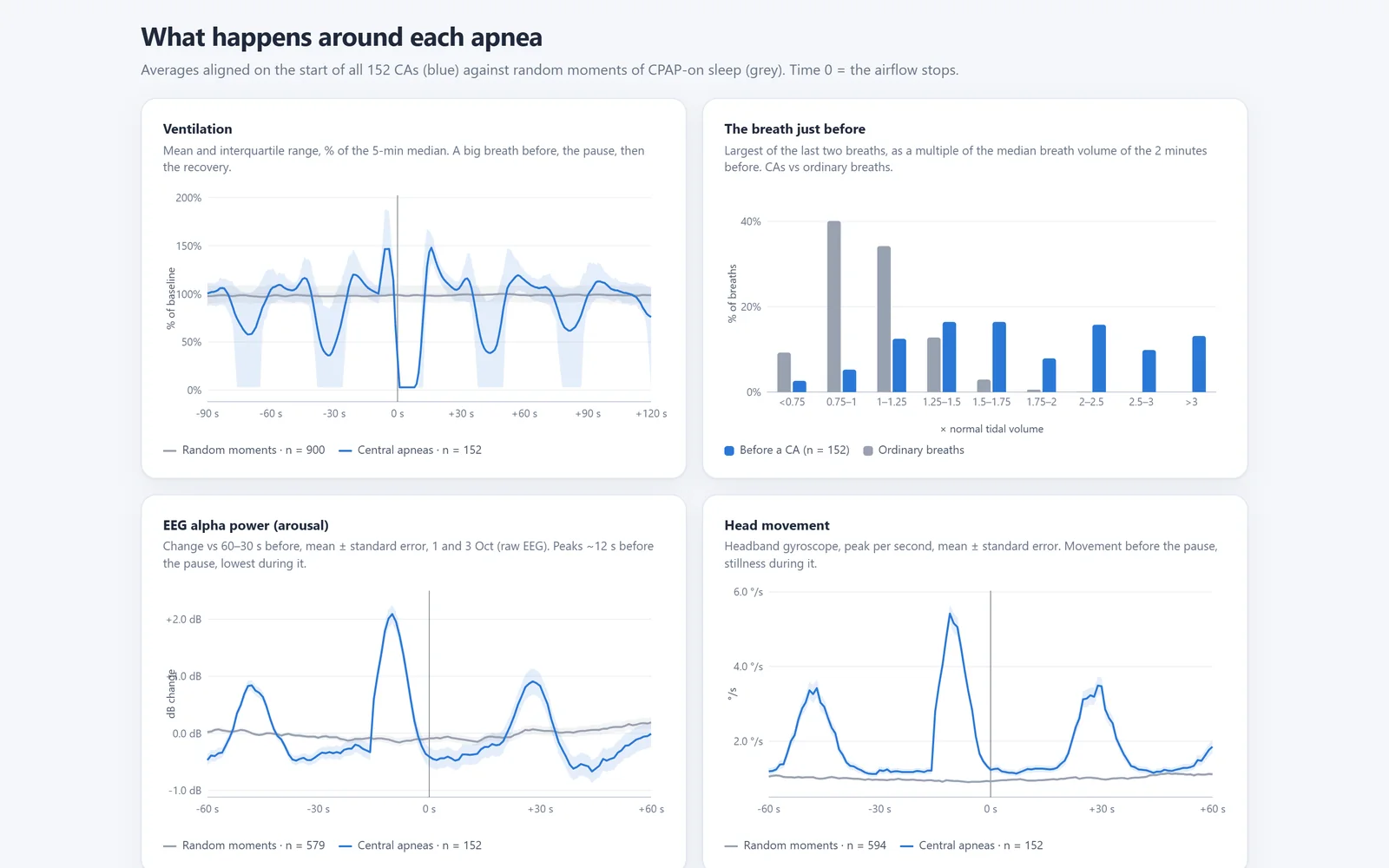Viewport: 1389px width, 868px height.
Task: Click '40%' y-axis label in breath histogram
Action: [x=751, y=221]
